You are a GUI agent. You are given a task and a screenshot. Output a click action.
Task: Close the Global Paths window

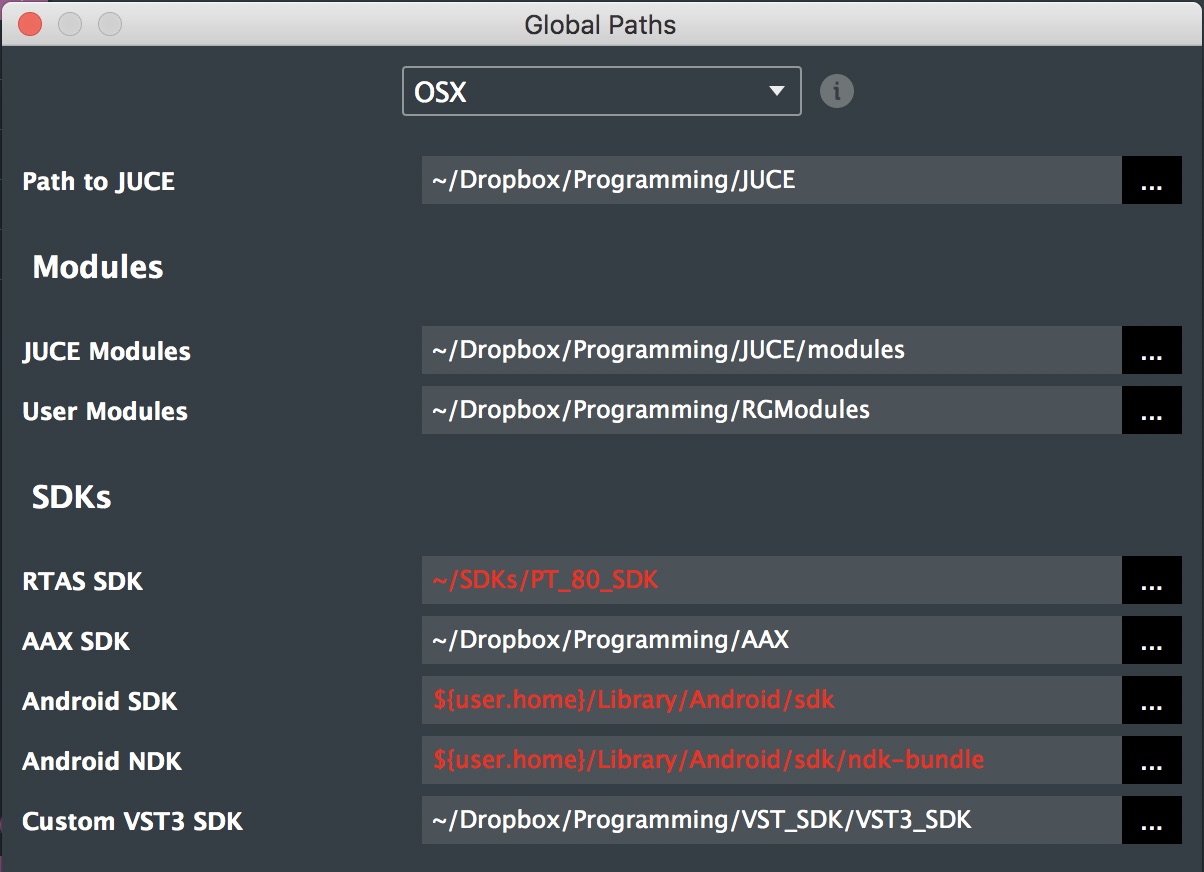(30, 24)
